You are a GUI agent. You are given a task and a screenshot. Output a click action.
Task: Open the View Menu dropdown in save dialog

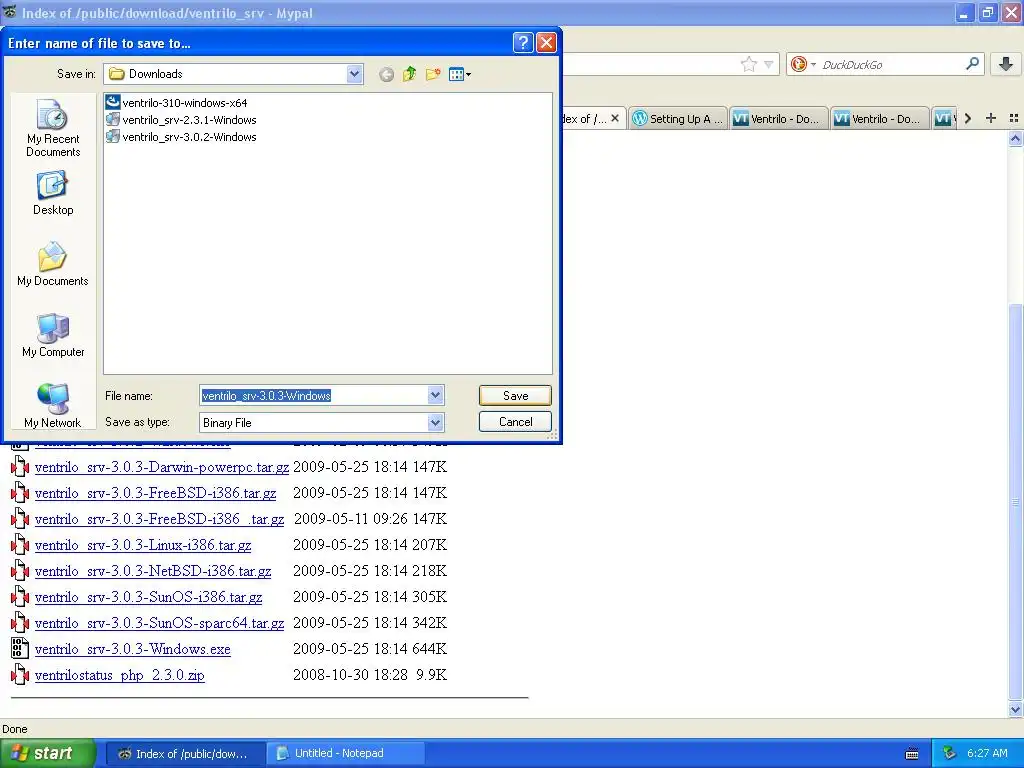(x=460, y=74)
